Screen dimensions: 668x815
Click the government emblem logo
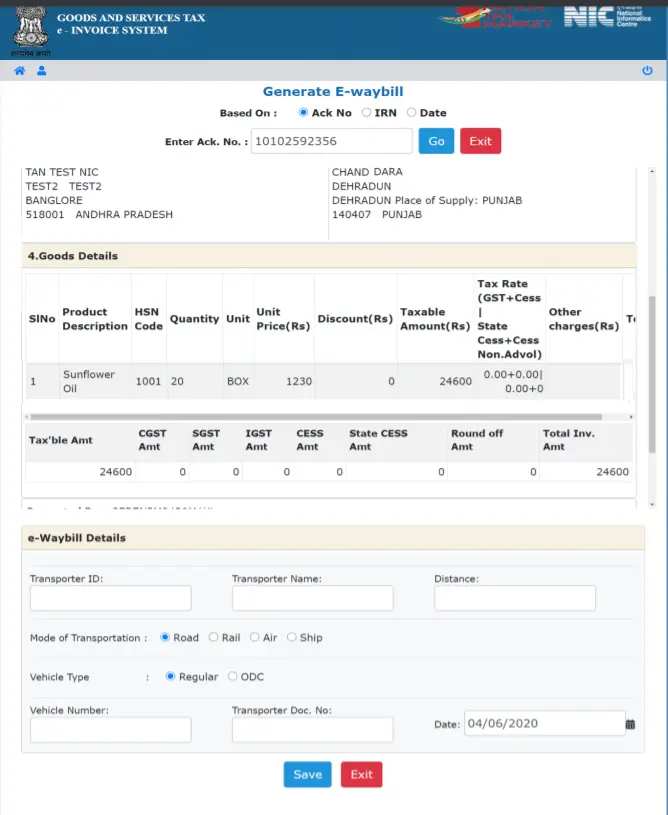[x=29, y=30]
